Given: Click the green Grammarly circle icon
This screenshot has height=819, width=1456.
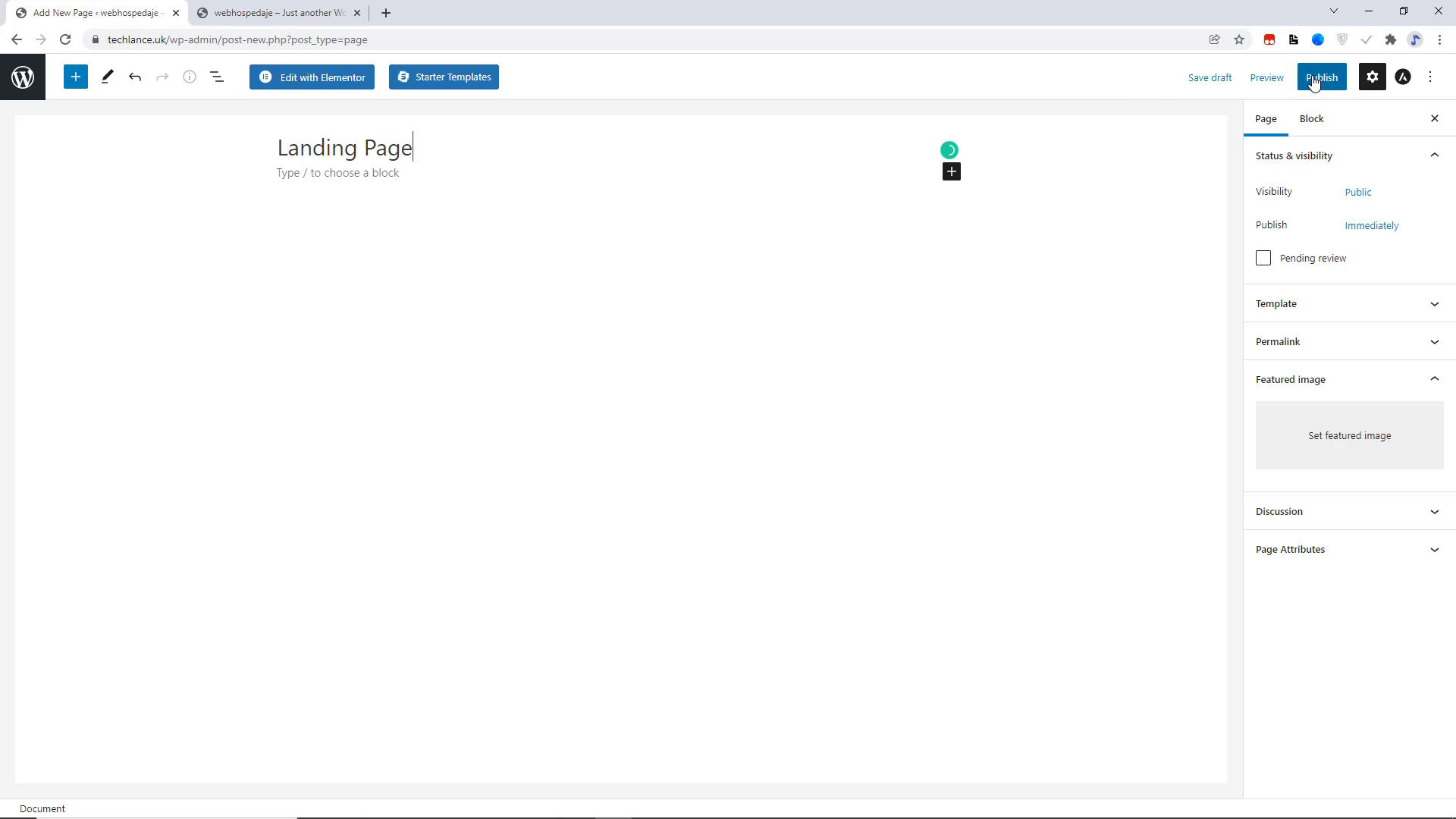Looking at the screenshot, I should 949,150.
